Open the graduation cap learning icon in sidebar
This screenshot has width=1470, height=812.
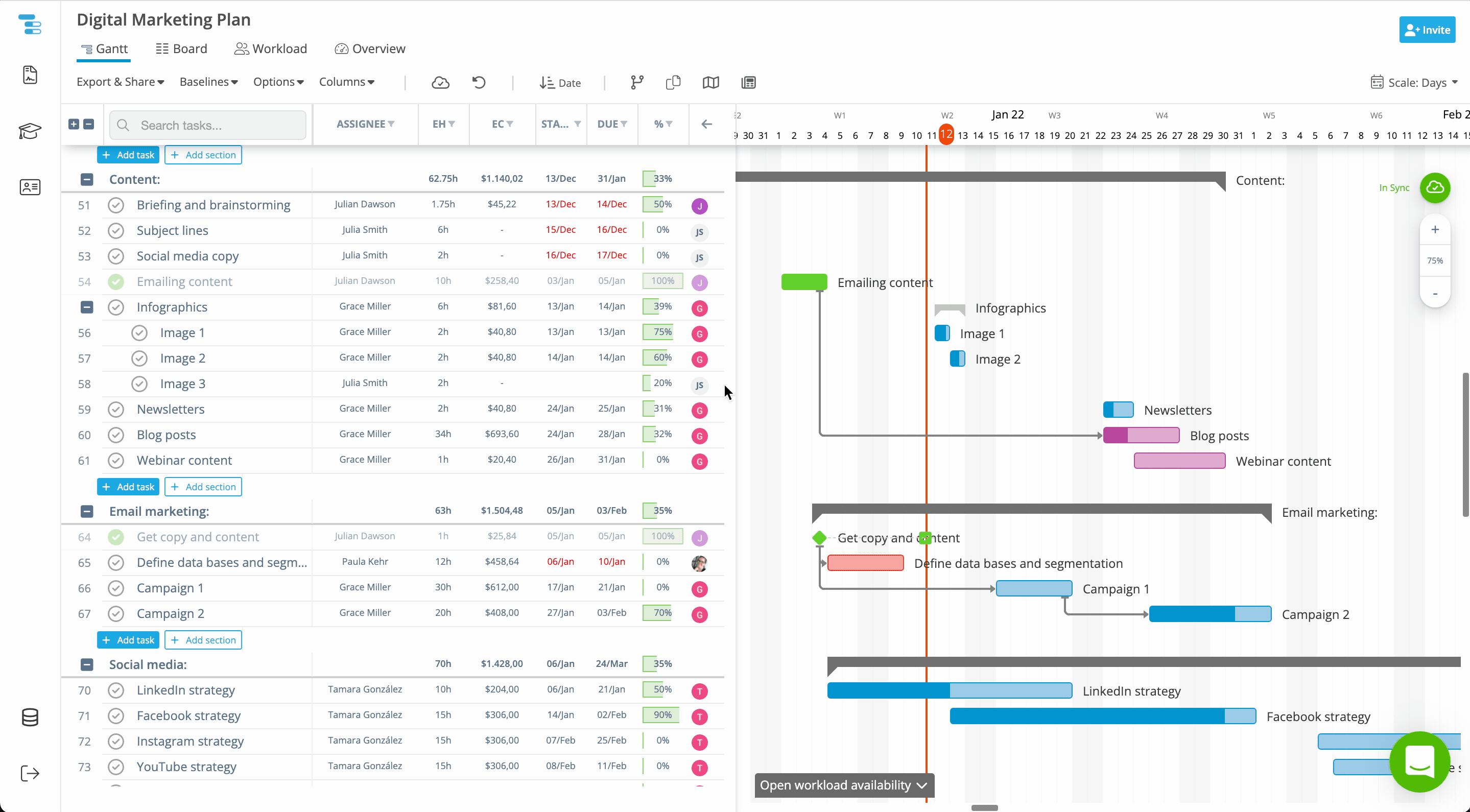(30, 131)
